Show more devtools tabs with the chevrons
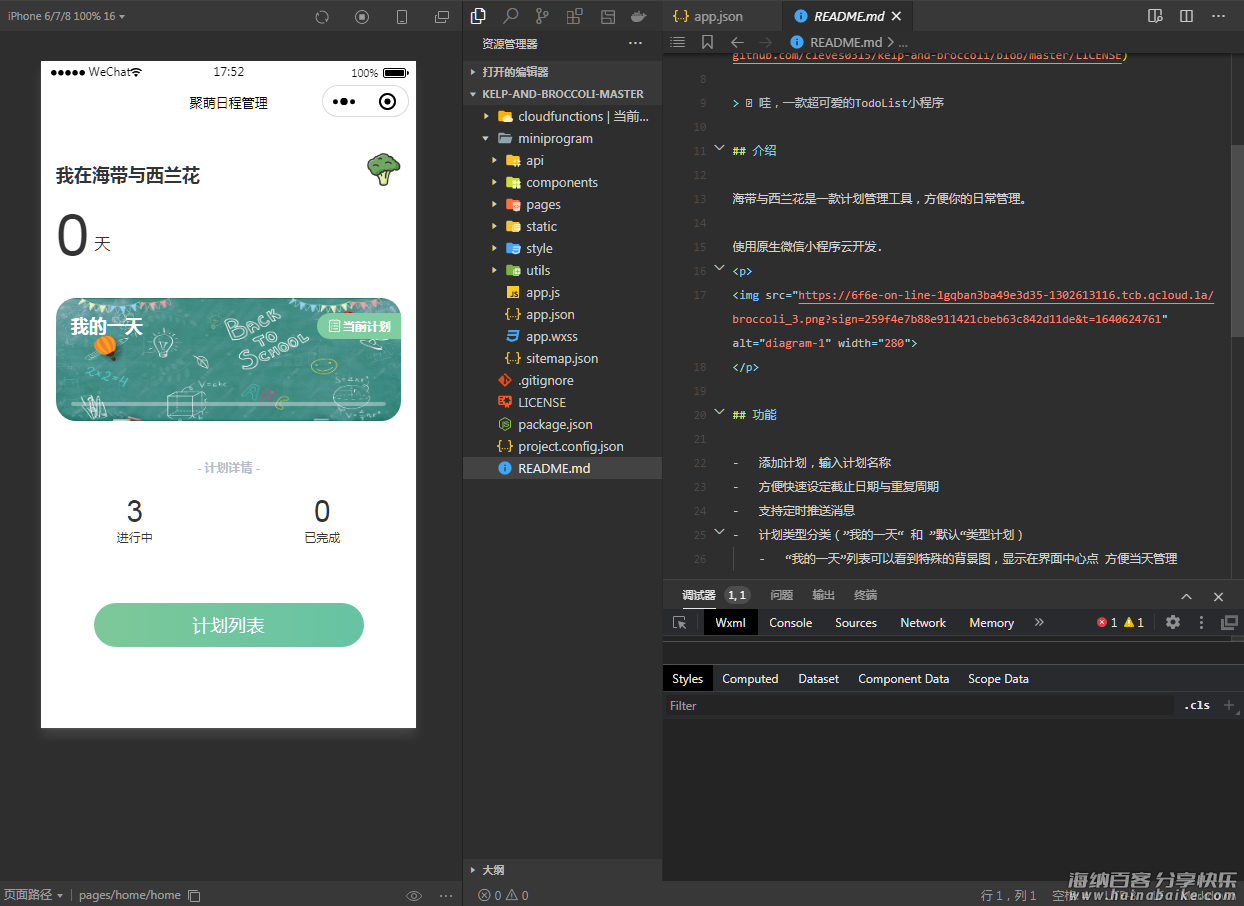Screen dimensions: 1244x906 [1039, 622]
